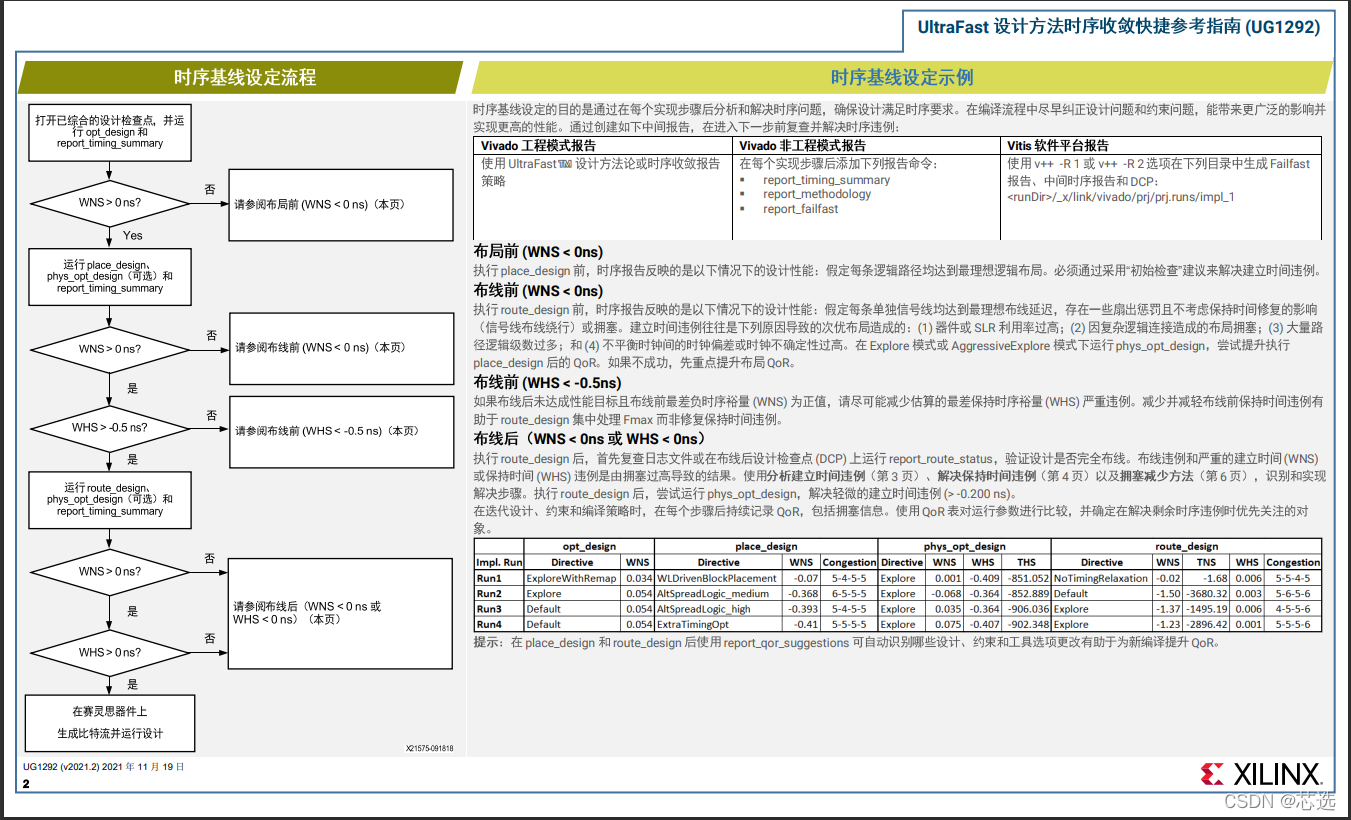This screenshot has width=1351, height=820.
Task: Select the heading 布局前 (WNS < 0ns)
Action: point(538,252)
